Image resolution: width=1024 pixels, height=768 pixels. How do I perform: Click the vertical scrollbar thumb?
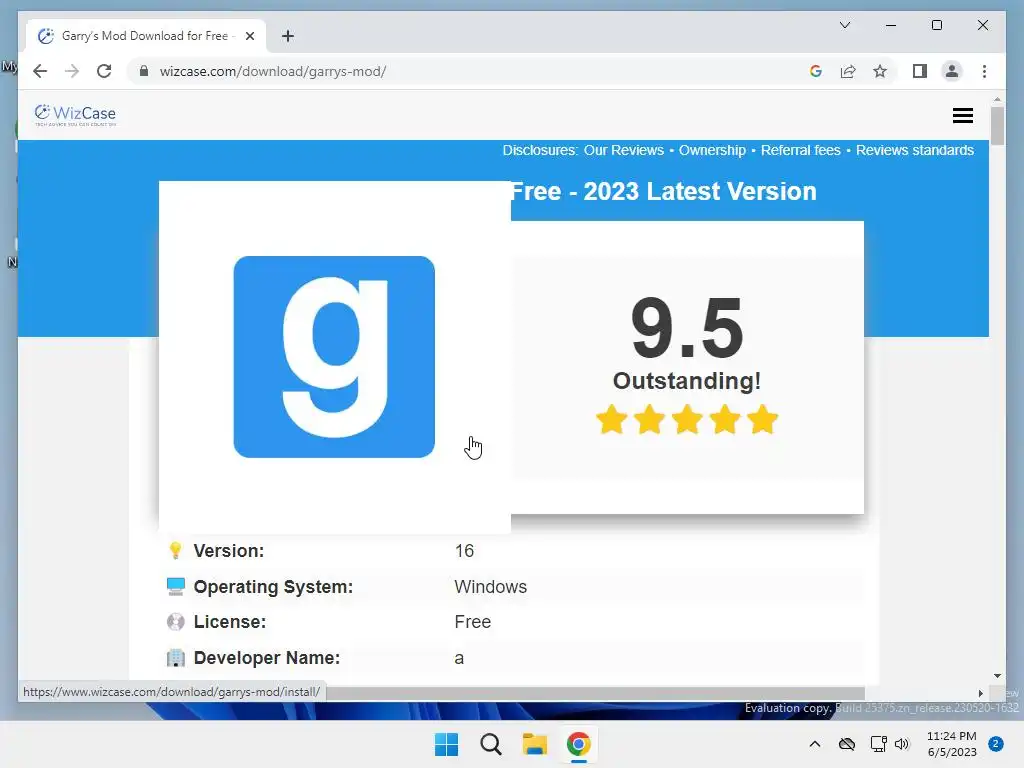pos(997,125)
